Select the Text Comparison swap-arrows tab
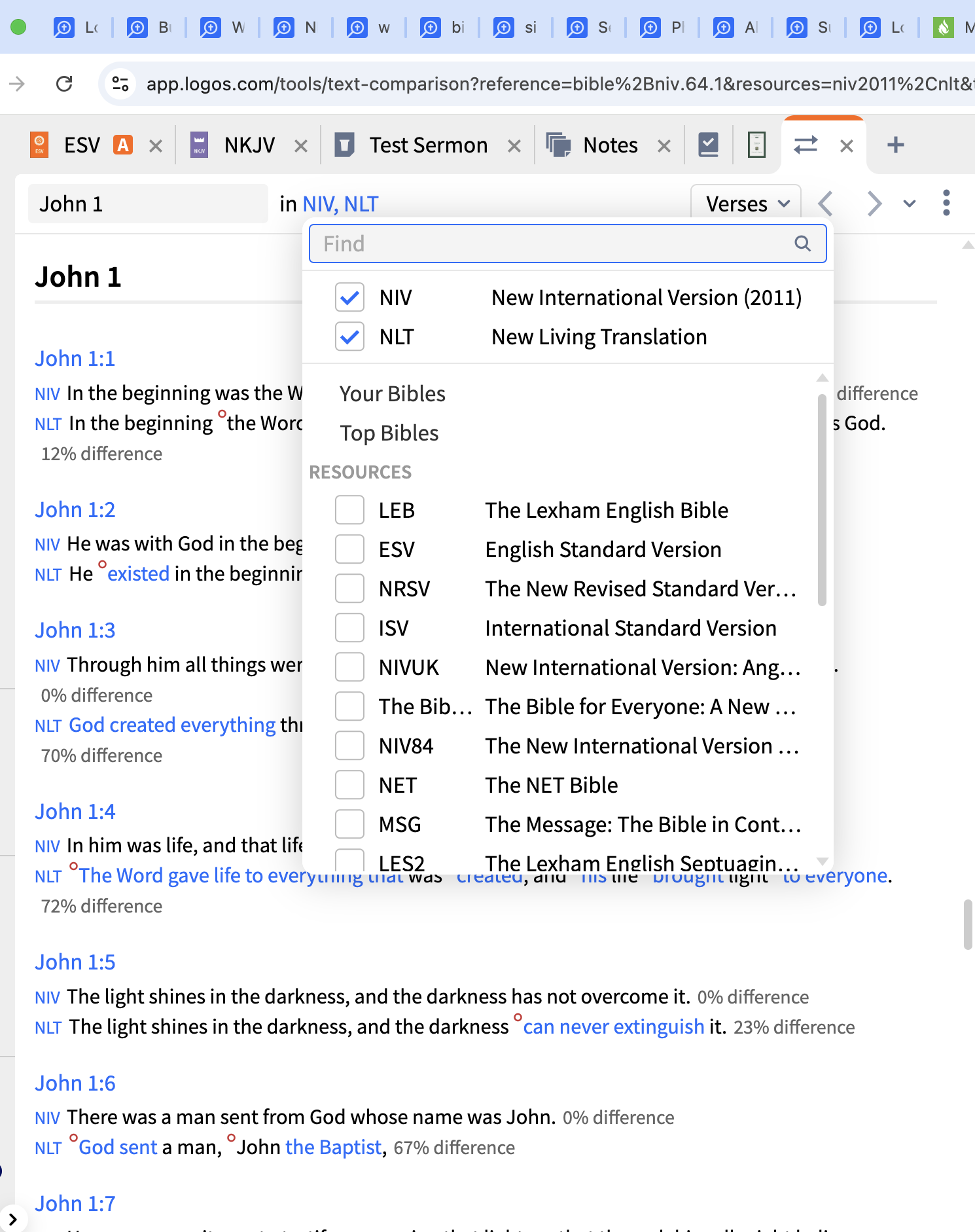975x1232 pixels. coord(806,145)
